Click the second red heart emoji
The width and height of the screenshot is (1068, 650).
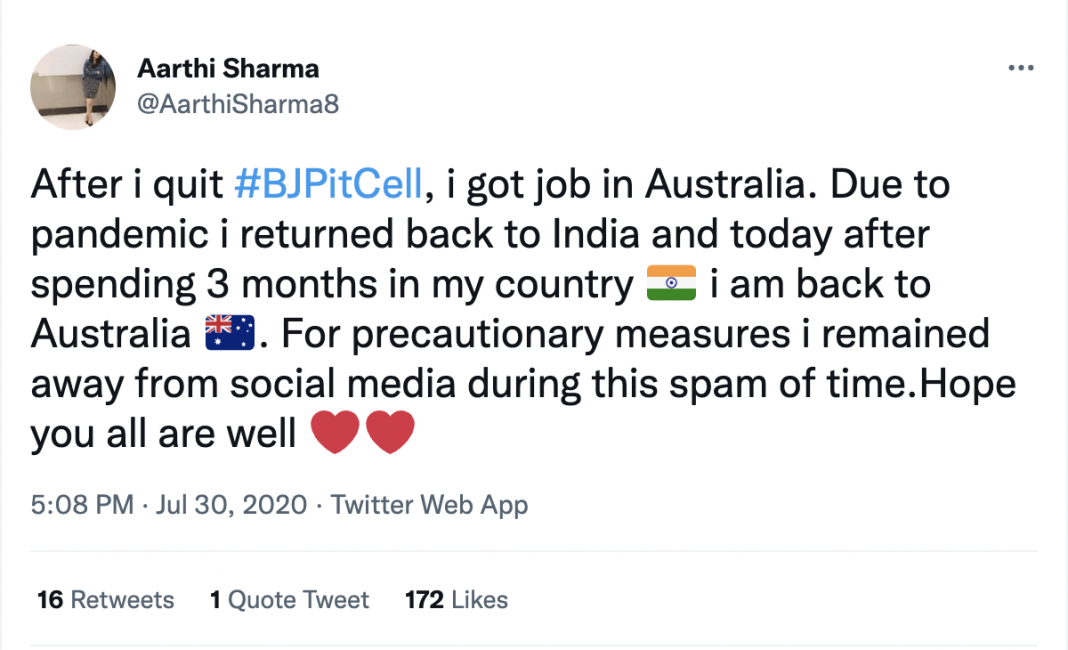point(390,434)
